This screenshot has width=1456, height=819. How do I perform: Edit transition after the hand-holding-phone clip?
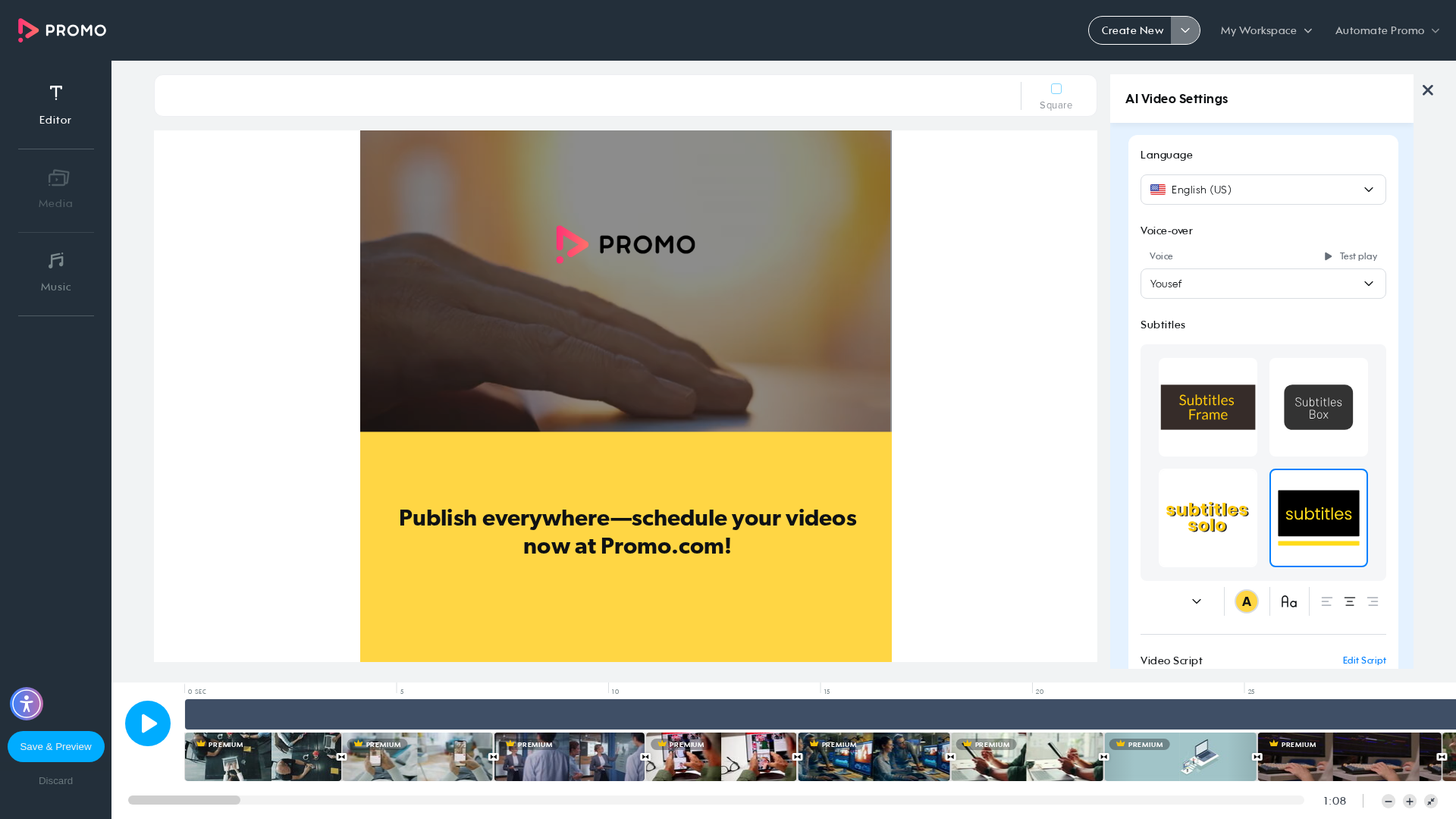(494, 757)
